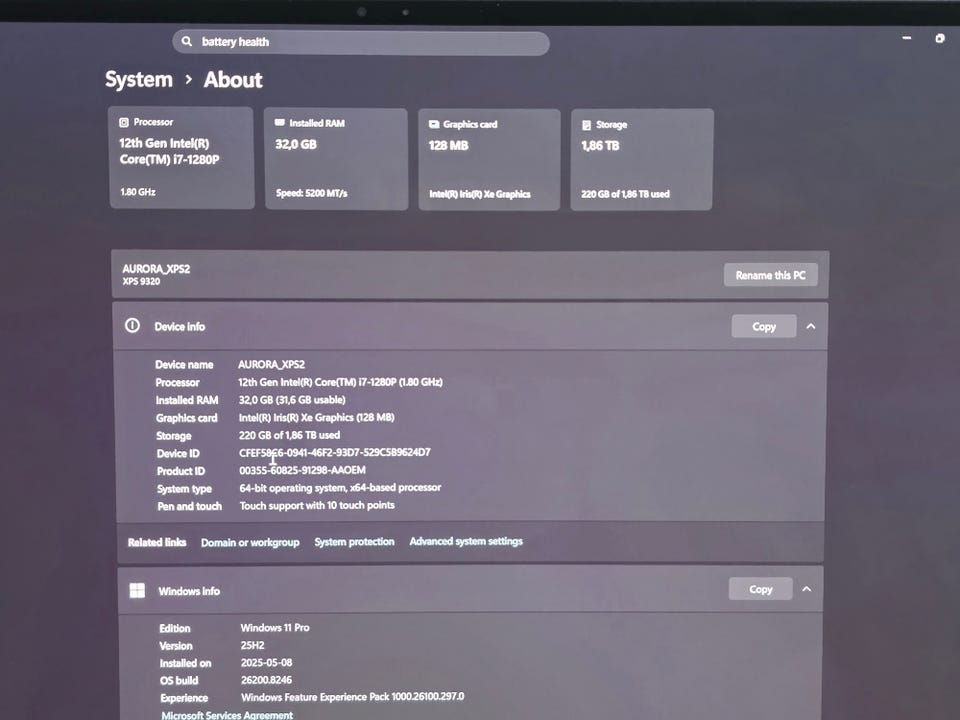
Task: Open the Installed RAM summary card
Action: tap(336, 159)
